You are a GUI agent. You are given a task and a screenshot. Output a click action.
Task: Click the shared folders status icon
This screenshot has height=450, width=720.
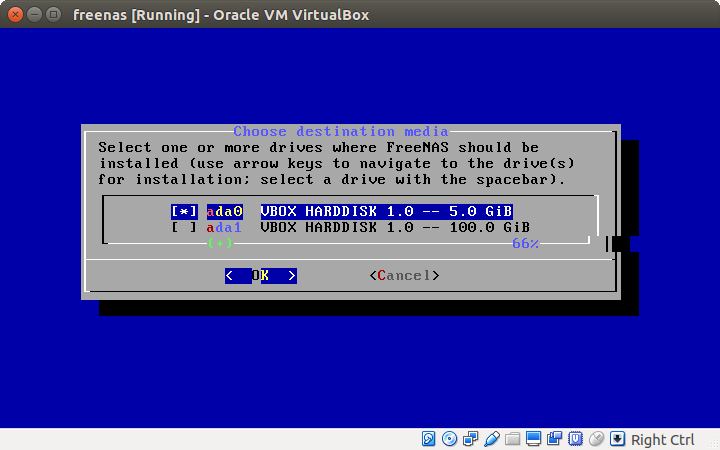tap(512, 439)
